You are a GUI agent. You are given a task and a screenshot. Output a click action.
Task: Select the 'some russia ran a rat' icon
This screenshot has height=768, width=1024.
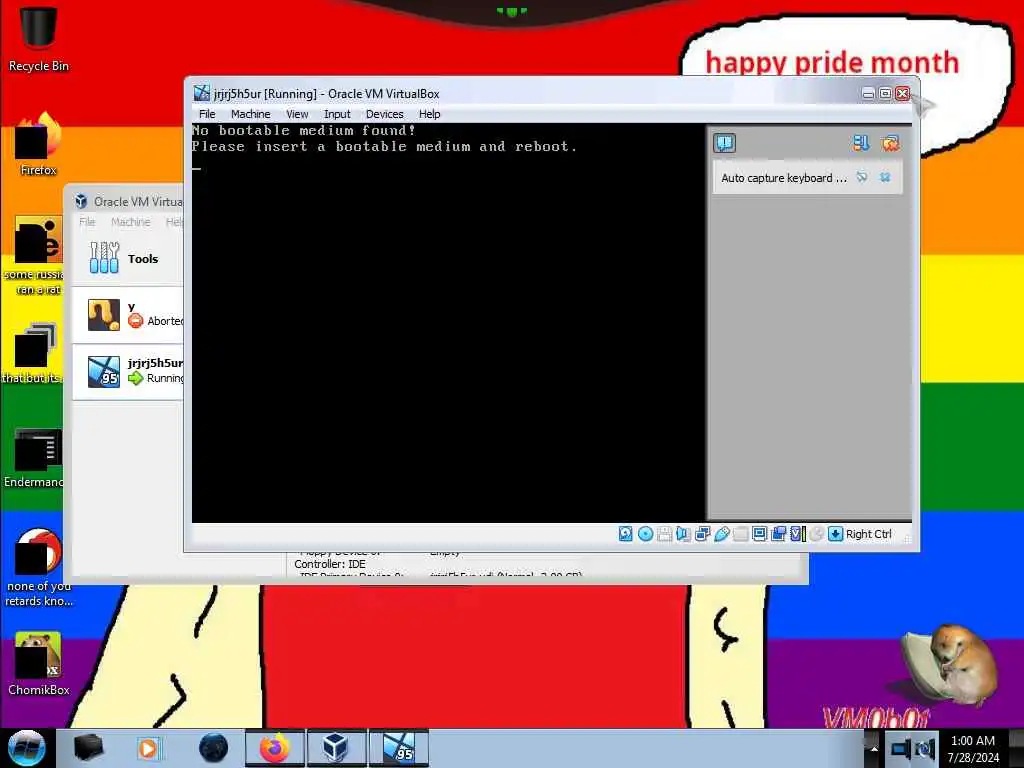tap(34, 255)
